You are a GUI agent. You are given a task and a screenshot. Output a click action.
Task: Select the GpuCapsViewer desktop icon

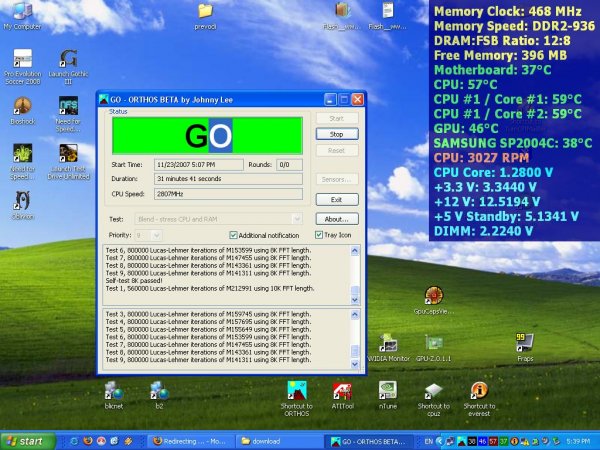tap(434, 300)
